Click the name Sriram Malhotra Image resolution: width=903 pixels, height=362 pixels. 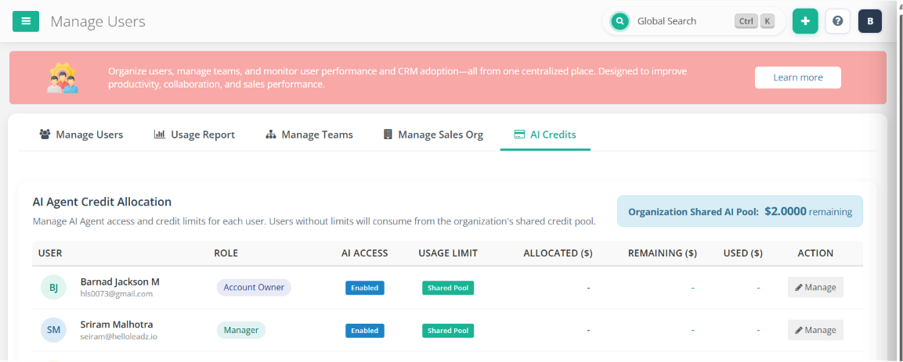pyautogui.click(x=116, y=325)
